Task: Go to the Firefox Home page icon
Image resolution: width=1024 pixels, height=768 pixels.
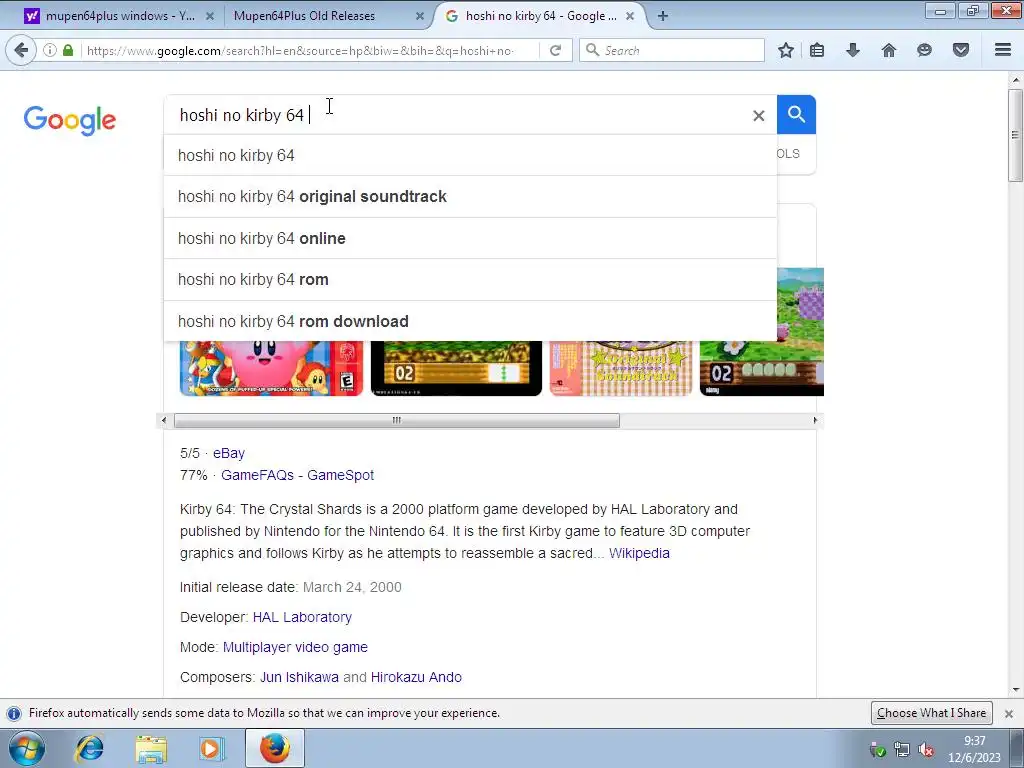Action: click(889, 50)
